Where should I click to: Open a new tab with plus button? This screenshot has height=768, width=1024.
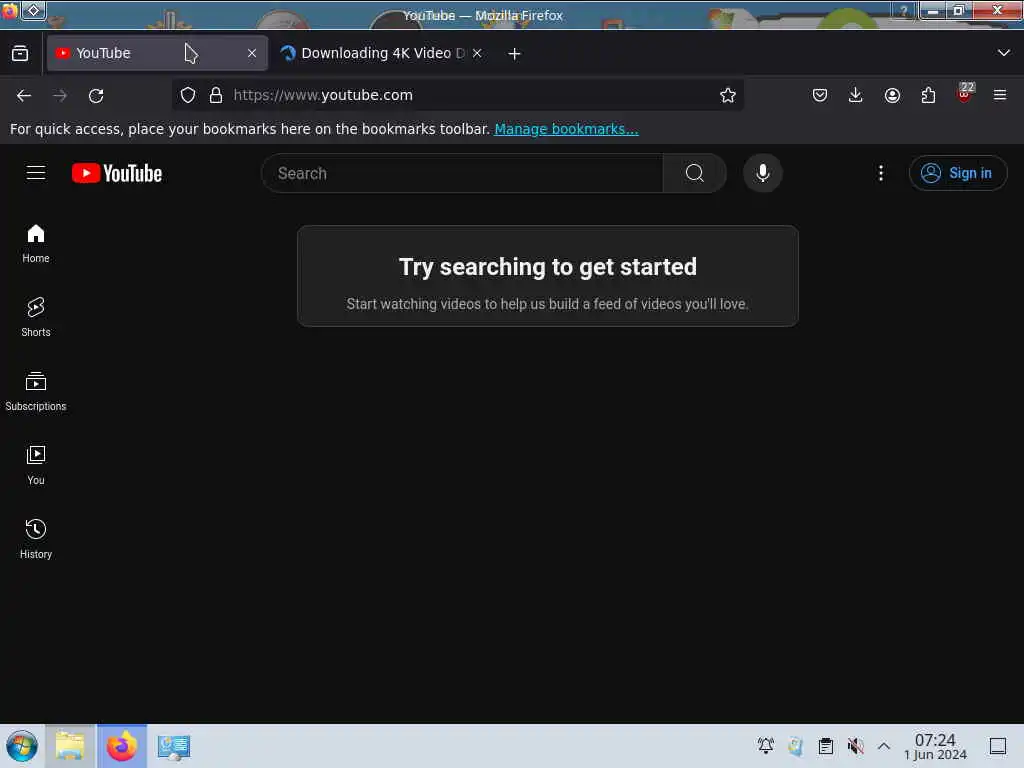click(515, 54)
